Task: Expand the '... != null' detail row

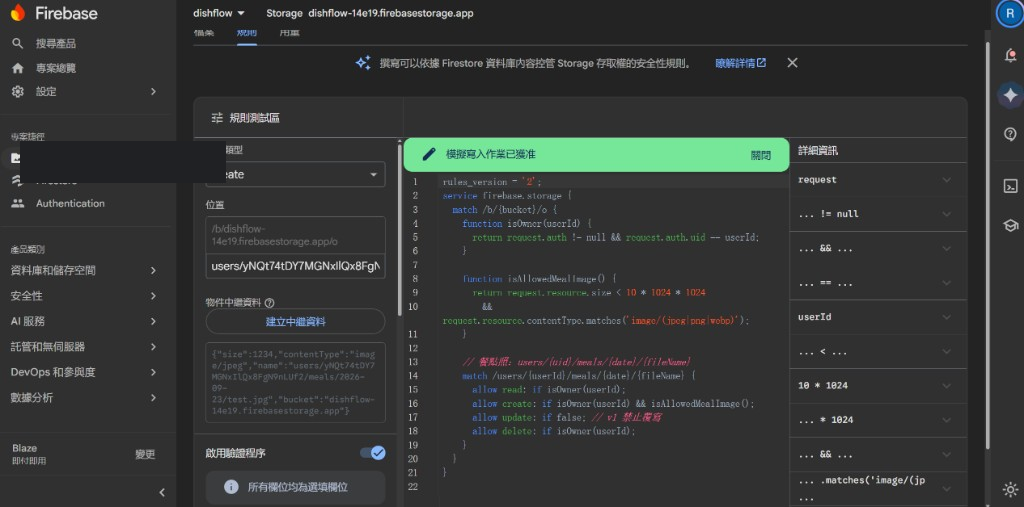Action: (x=878, y=214)
